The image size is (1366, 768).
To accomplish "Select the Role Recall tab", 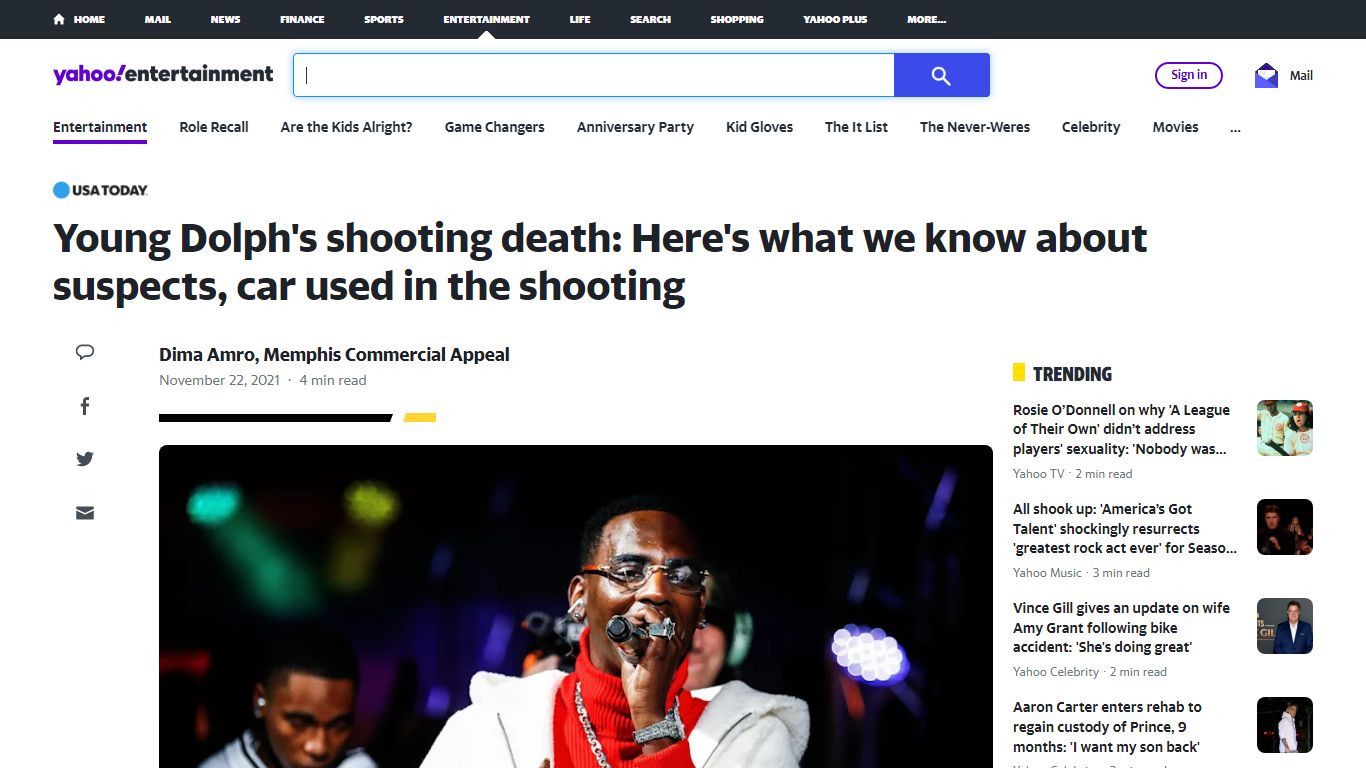I will (x=214, y=127).
